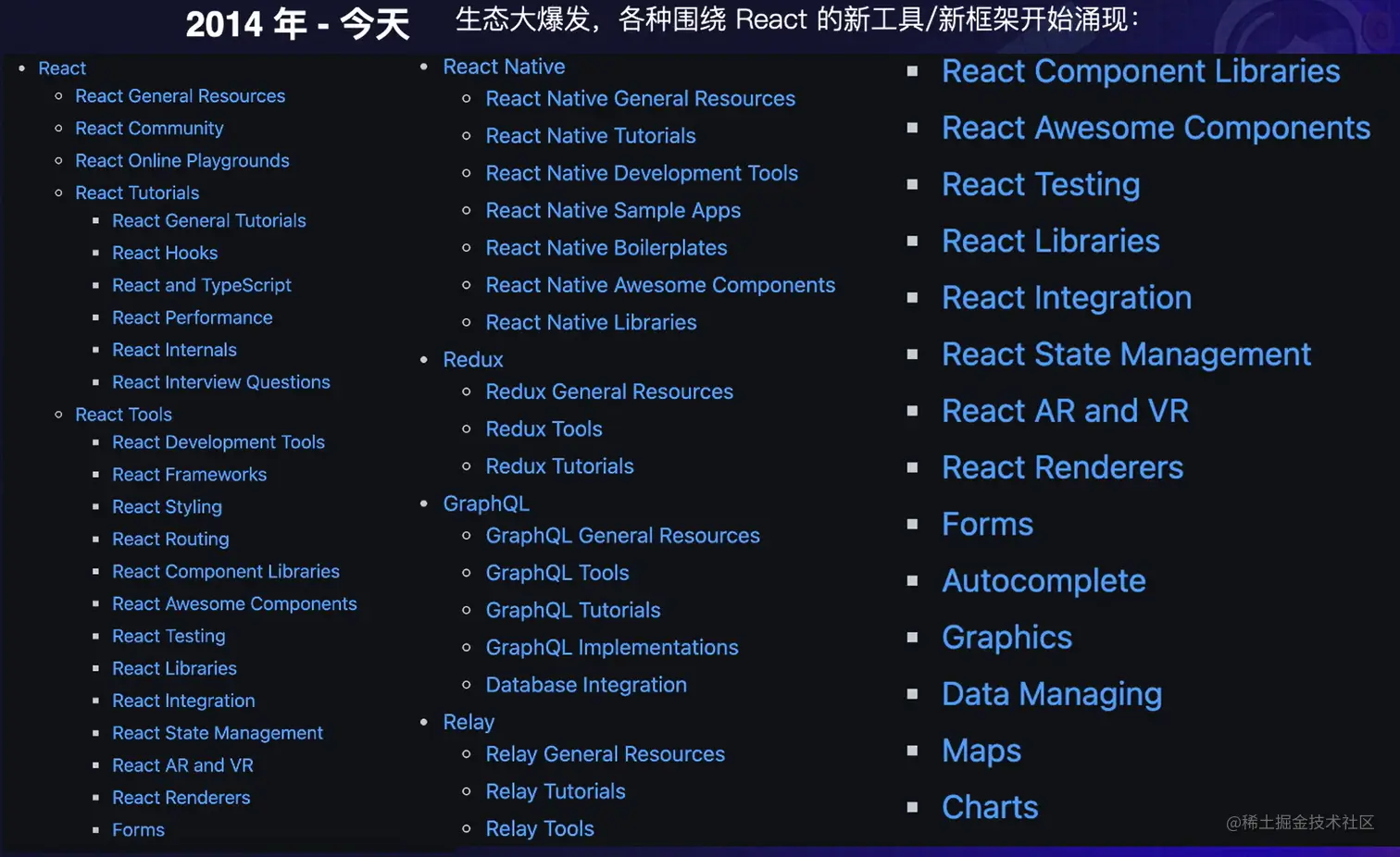The width and height of the screenshot is (1400, 857).
Task: Open the 'React Routing' link
Action: click(x=170, y=540)
